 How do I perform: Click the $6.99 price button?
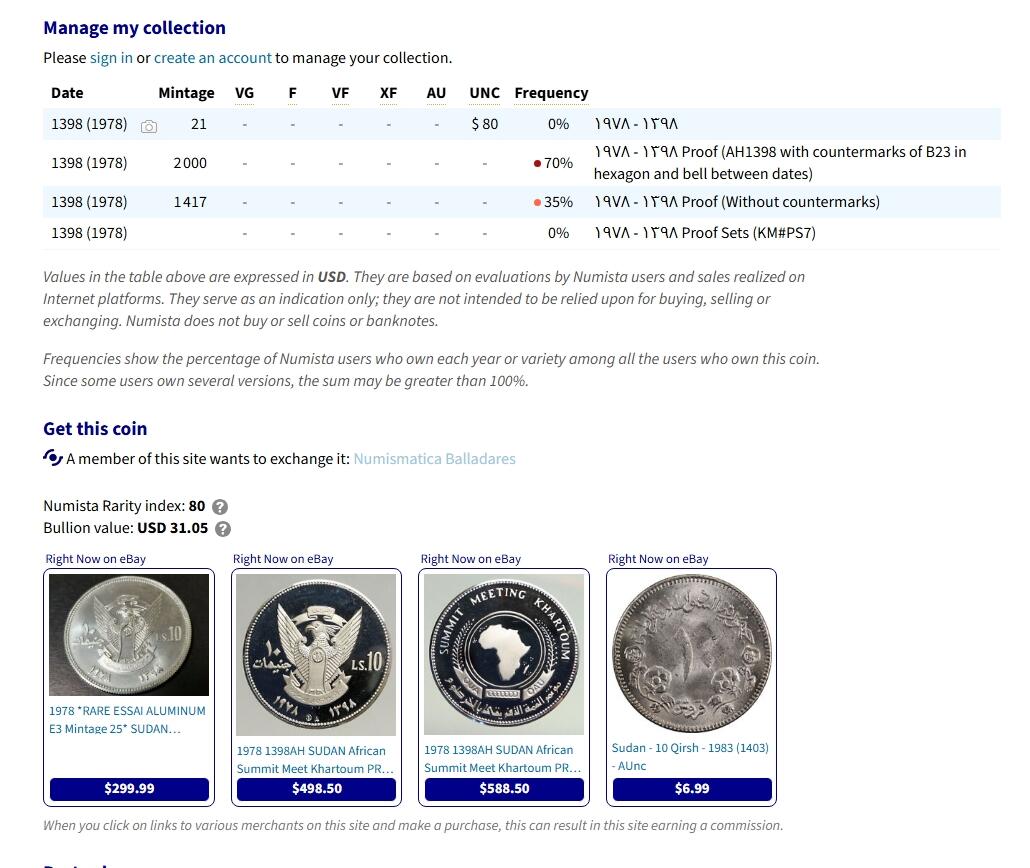691,788
